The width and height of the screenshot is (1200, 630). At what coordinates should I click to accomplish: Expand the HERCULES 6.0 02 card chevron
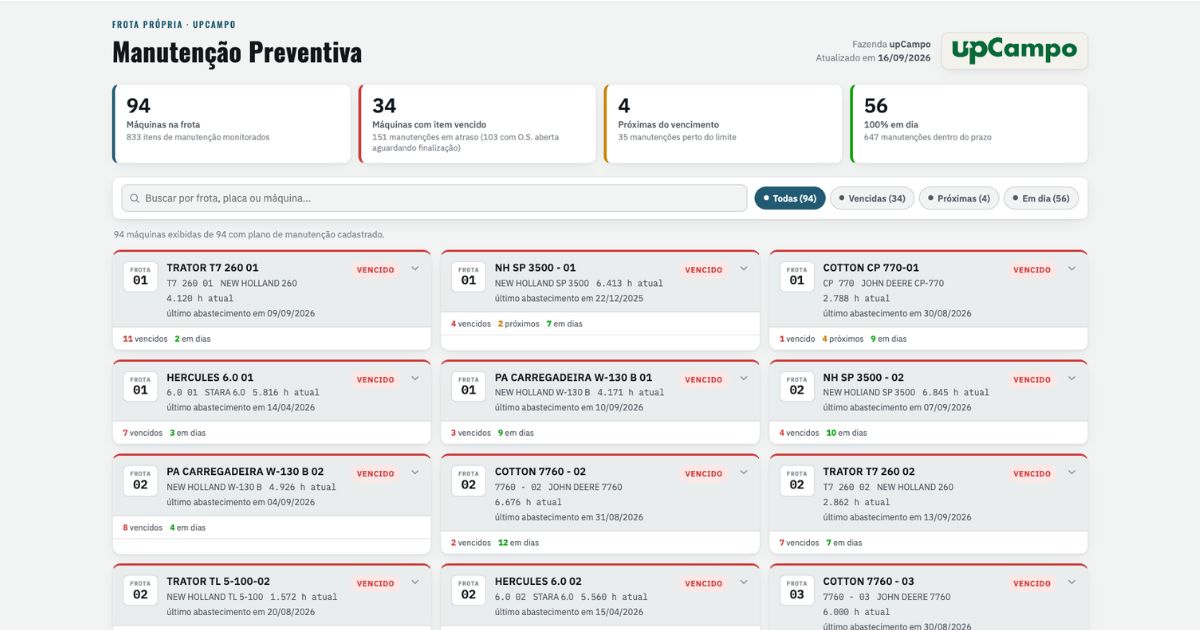(743, 582)
